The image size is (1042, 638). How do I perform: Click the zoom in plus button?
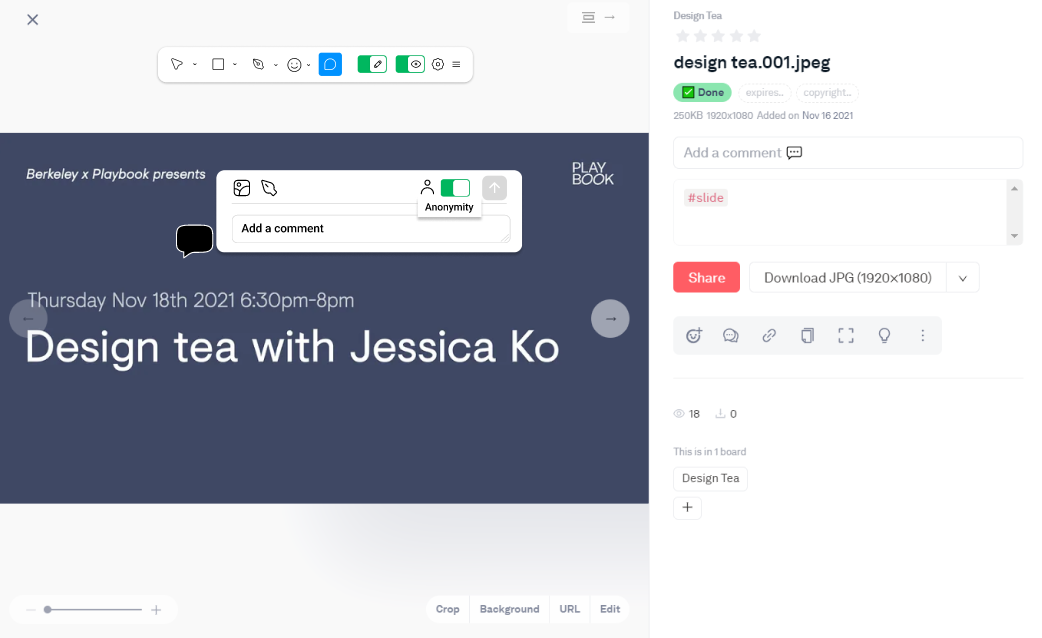pyautogui.click(x=156, y=609)
